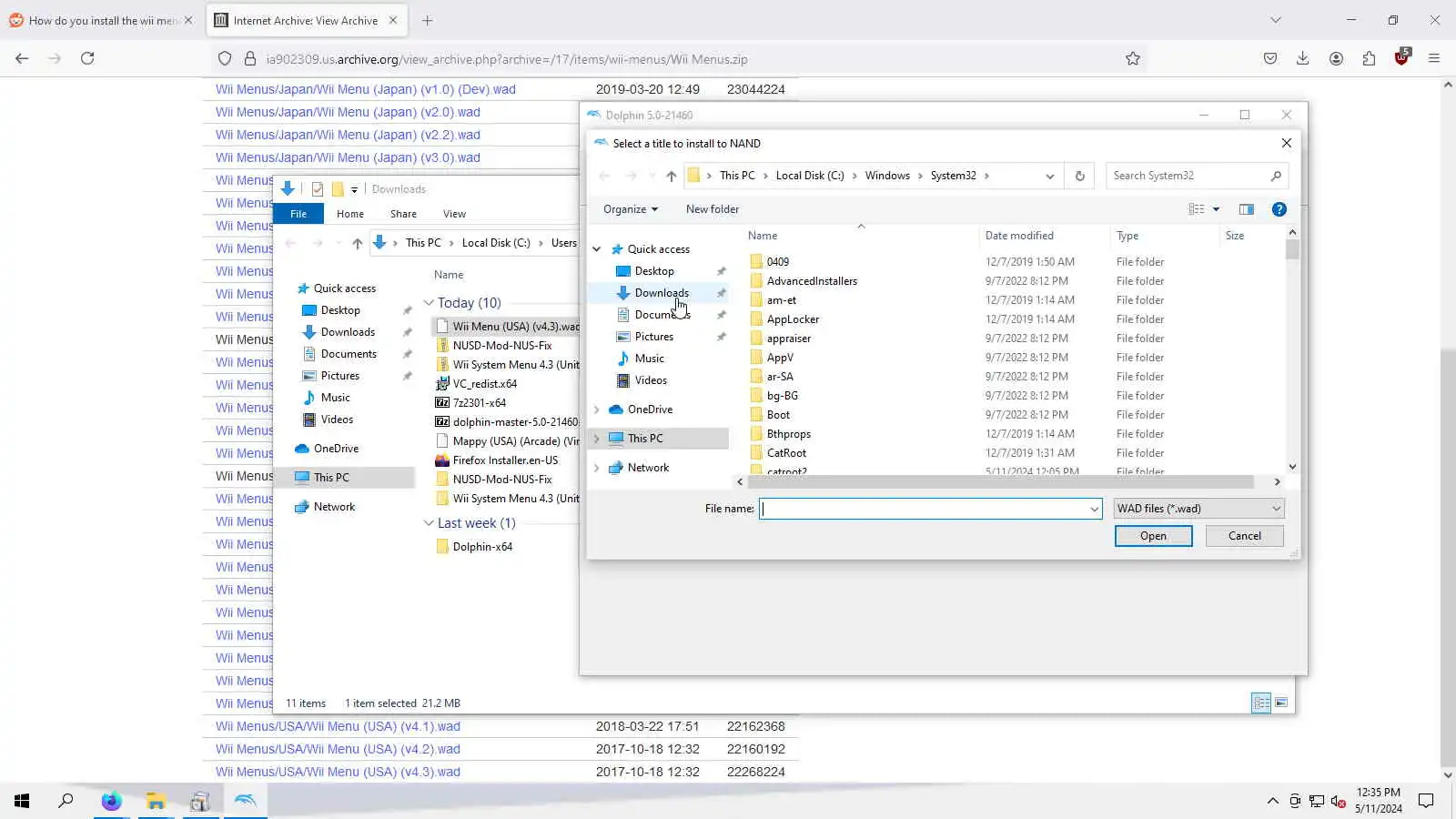Open Wii Menu (USA) (v4.1).wad link
Viewport: 1456px width, 819px height.
(338, 726)
